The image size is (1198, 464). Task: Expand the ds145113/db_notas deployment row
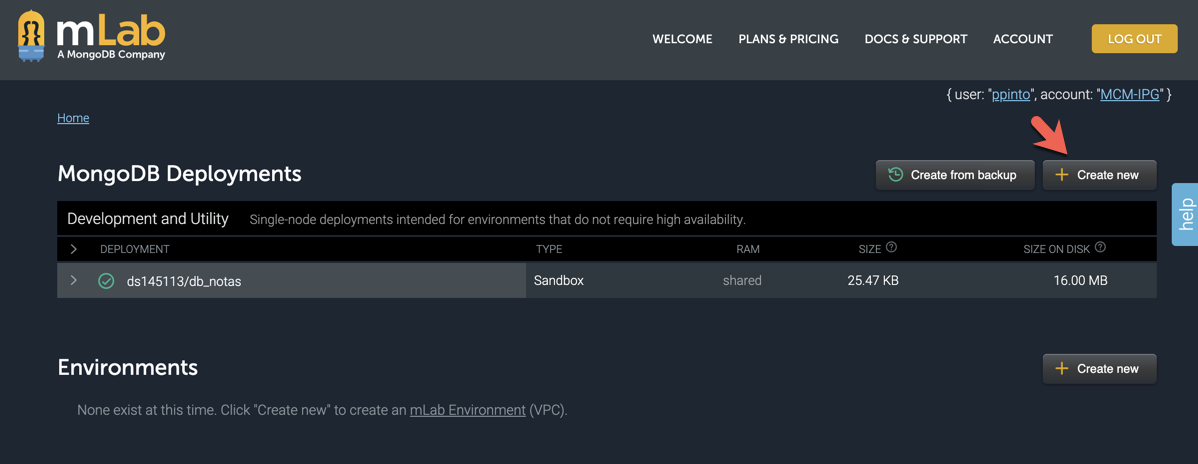74,281
